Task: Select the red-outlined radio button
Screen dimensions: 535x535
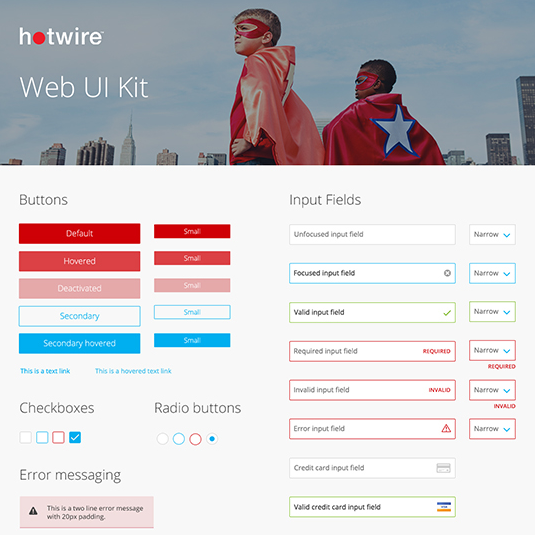Action: [195, 438]
